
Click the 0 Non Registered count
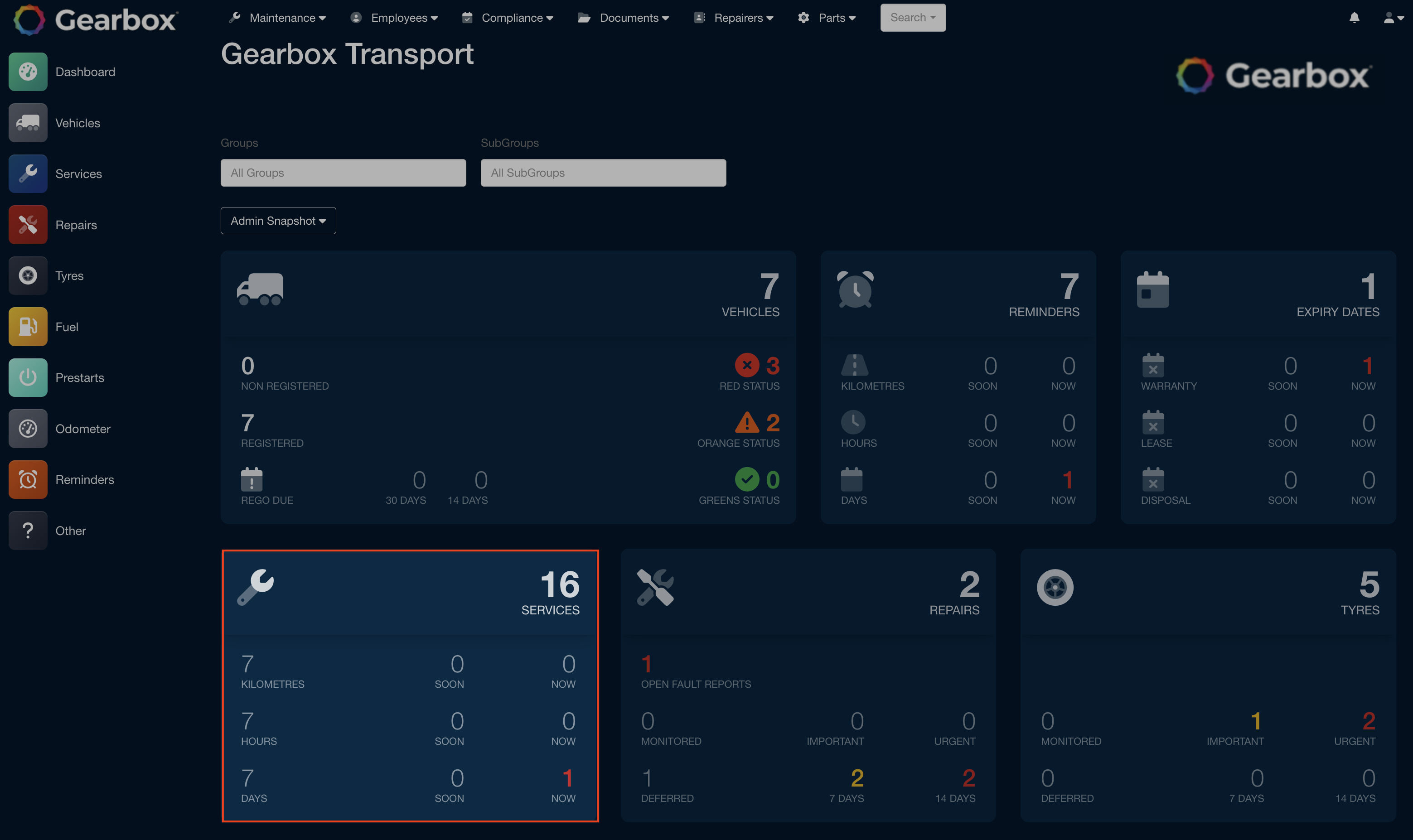click(247, 365)
